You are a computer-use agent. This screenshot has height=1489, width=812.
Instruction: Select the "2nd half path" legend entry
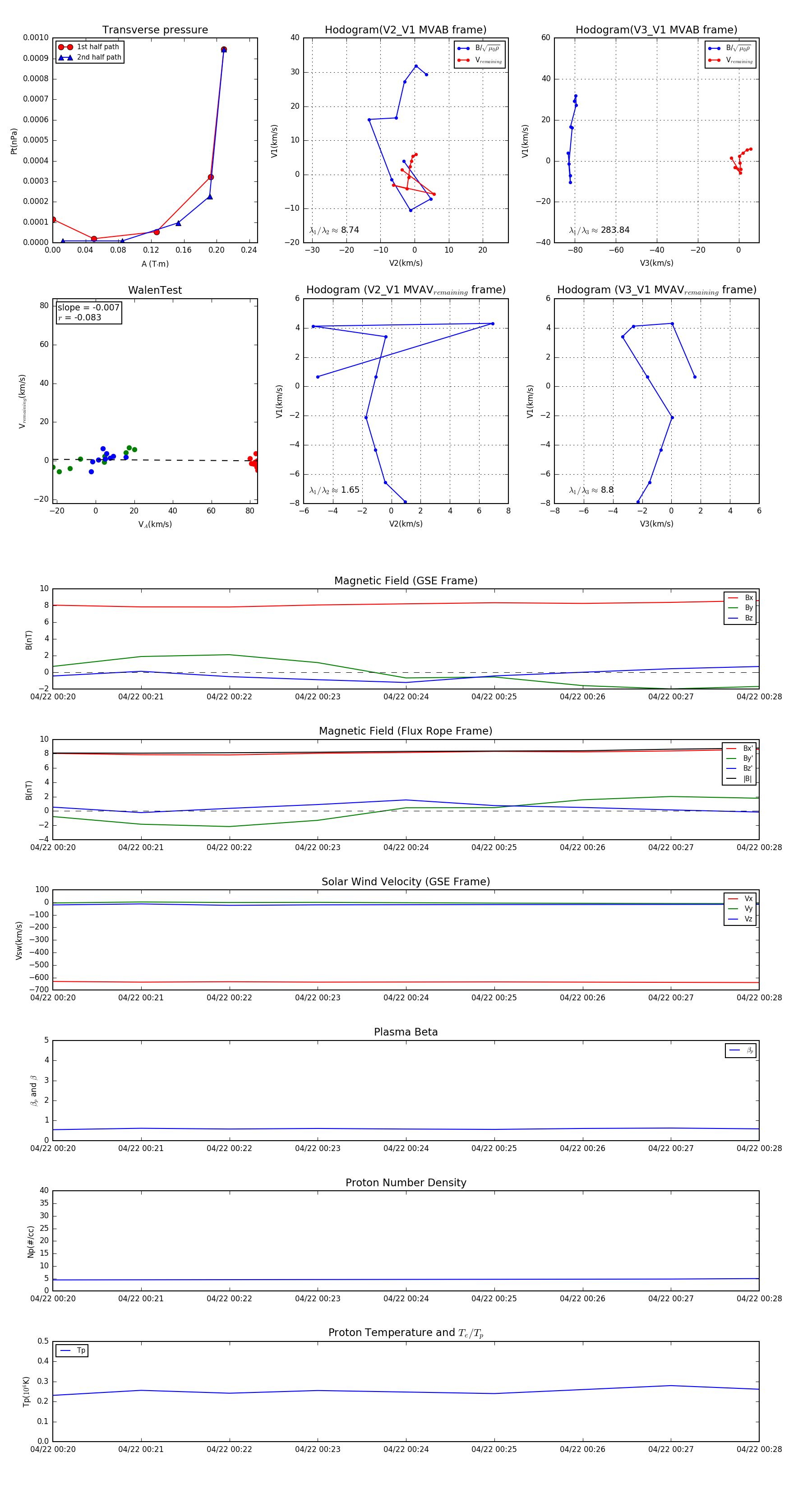[90, 57]
